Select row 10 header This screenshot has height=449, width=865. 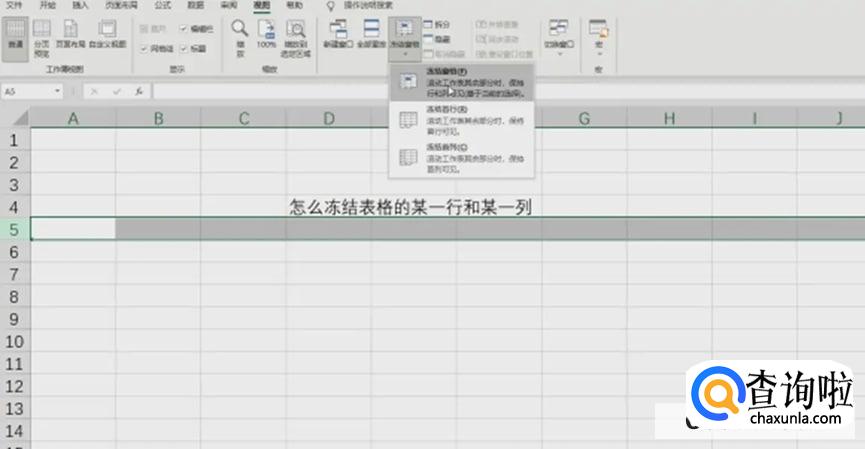coord(14,341)
